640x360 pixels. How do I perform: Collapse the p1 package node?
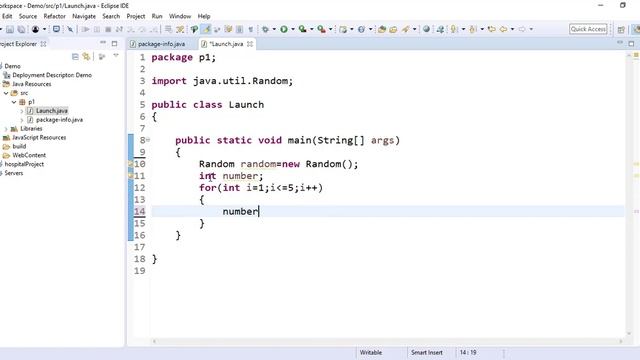click(14, 102)
